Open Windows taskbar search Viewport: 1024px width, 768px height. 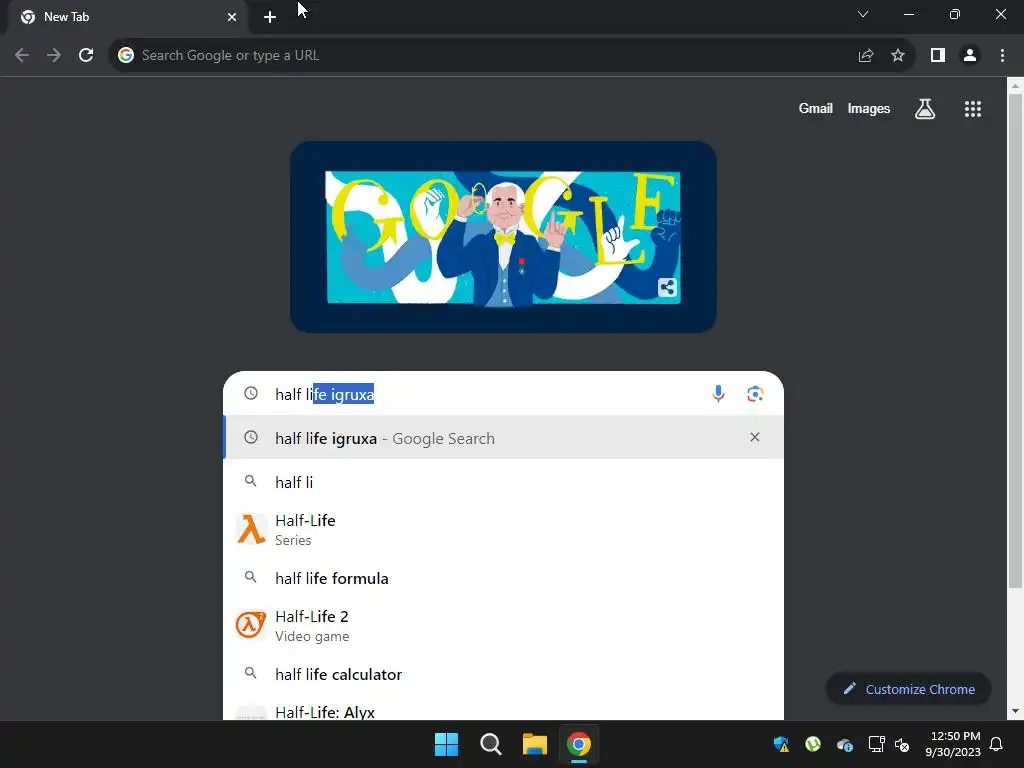pyautogui.click(x=490, y=744)
